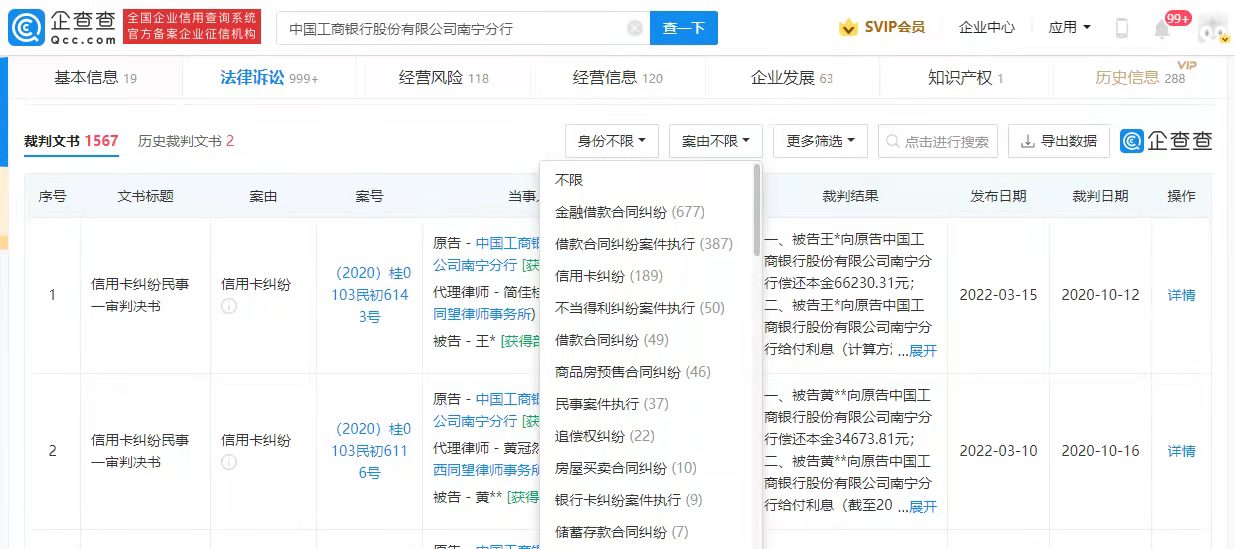Select 历史裁判文书 sub-tab
Image resolution: width=1235 pixels, height=549 pixels.
pyautogui.click(x=185, y=141)
